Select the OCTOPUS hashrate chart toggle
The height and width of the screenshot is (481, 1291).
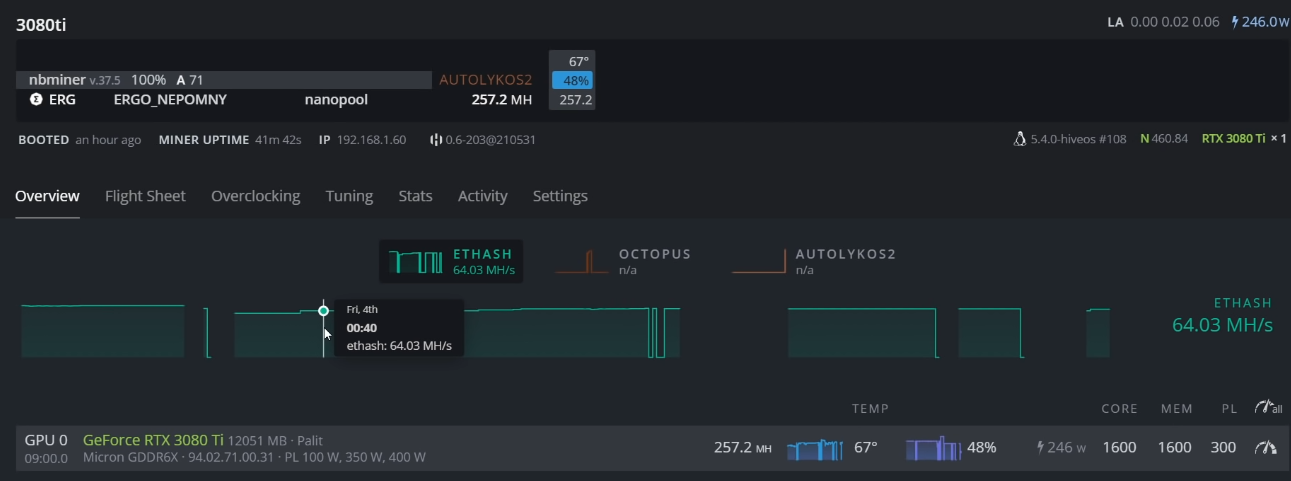[622, 261]
